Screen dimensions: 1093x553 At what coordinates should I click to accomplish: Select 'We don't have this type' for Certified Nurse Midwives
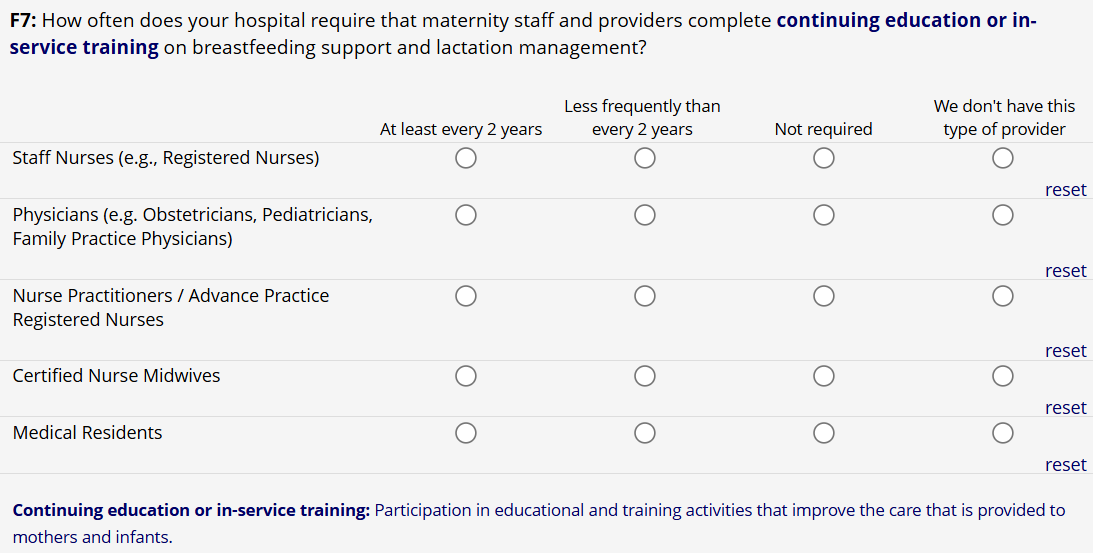tap(1003, 376)
